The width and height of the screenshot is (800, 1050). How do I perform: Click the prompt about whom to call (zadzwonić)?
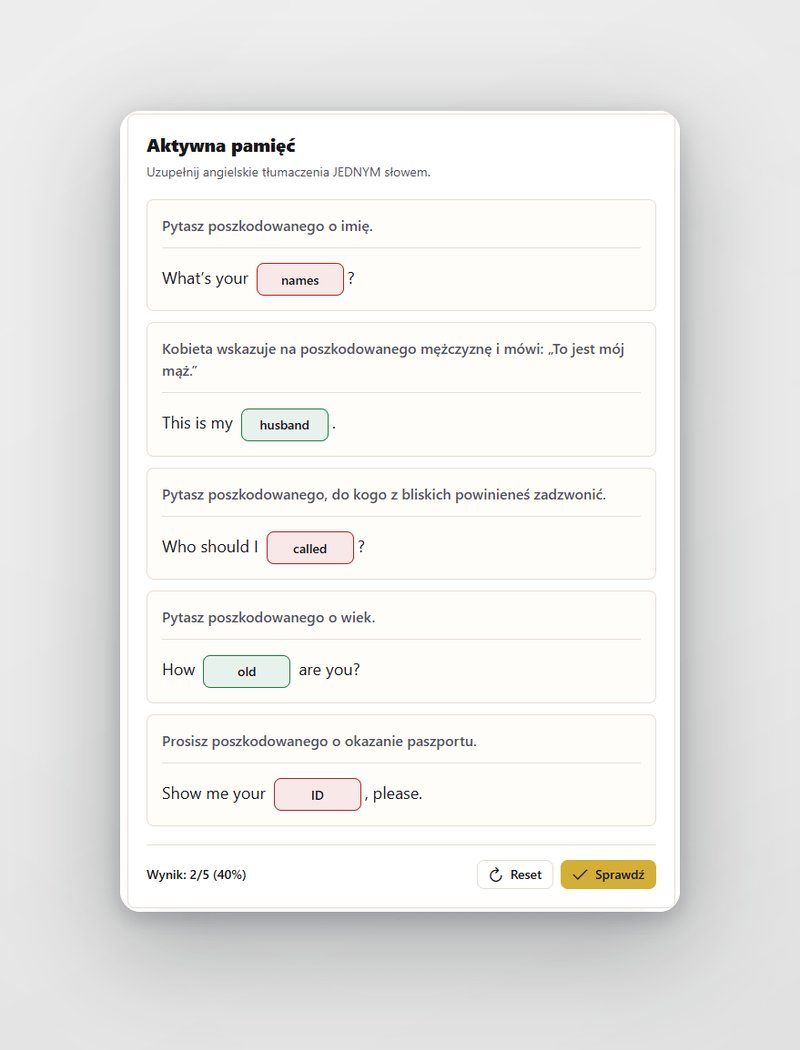pyautogui.click(x=384, y=495)
